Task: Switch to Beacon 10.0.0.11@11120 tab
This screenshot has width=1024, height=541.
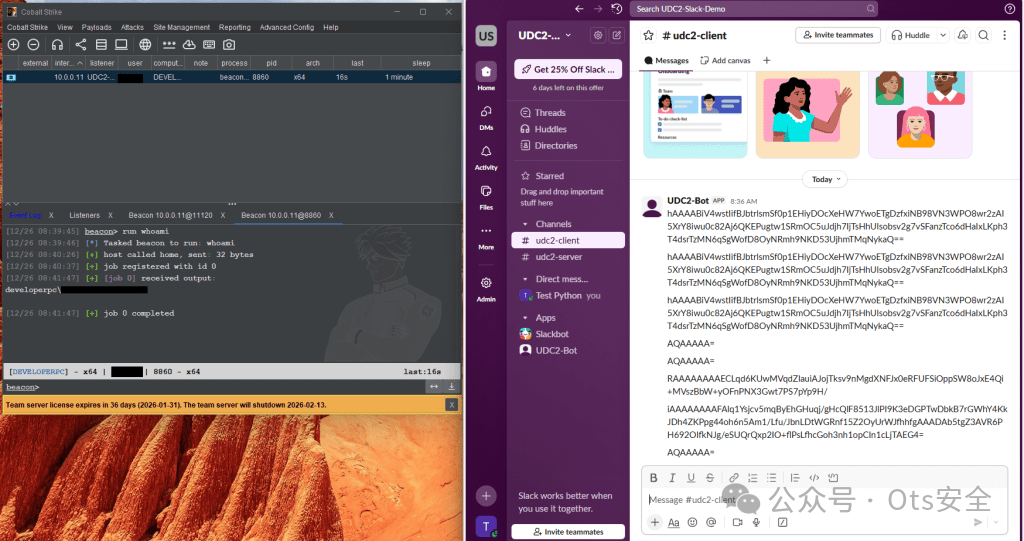Action: (x=170, y=215)
